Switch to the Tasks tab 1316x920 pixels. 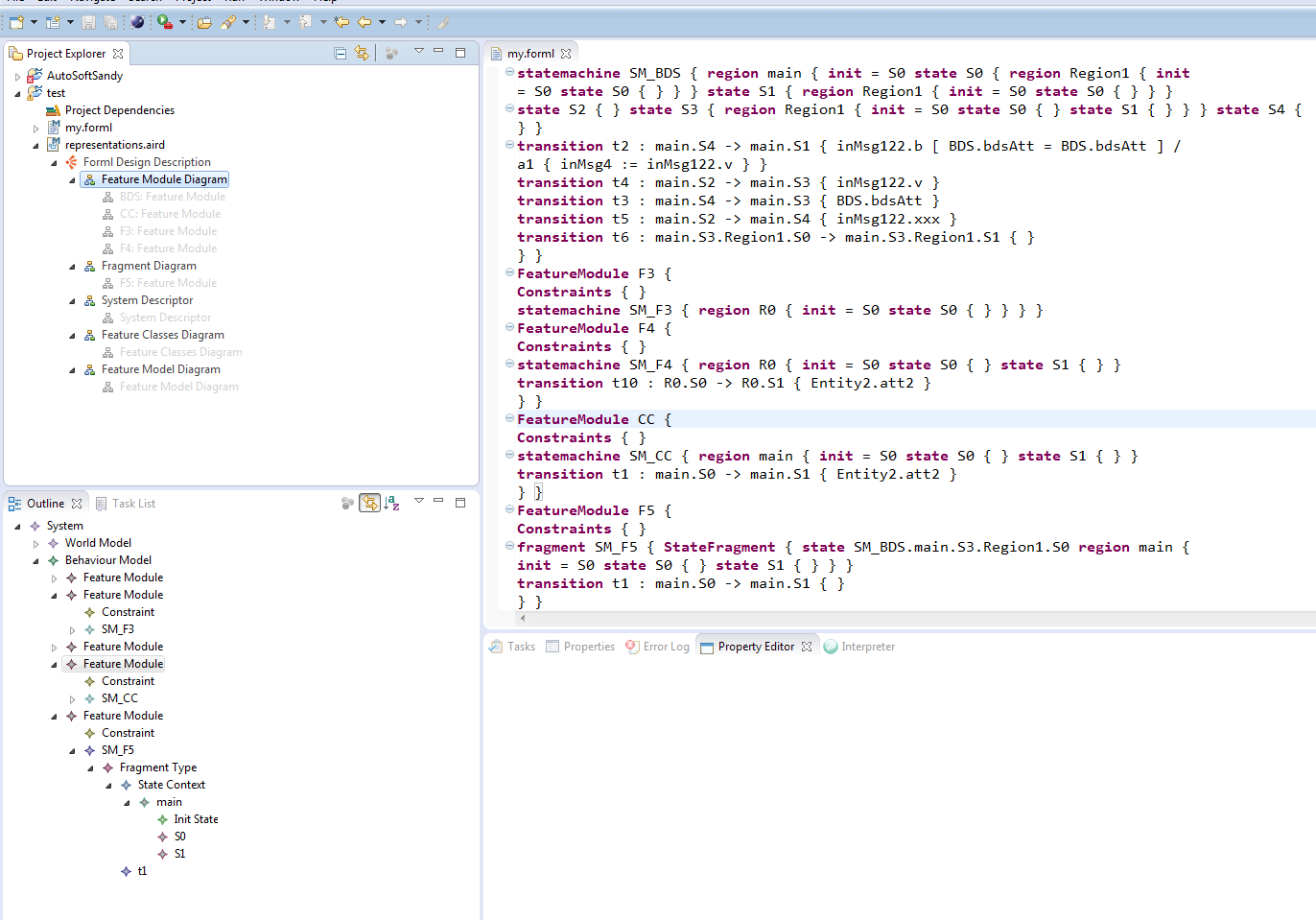512,647
